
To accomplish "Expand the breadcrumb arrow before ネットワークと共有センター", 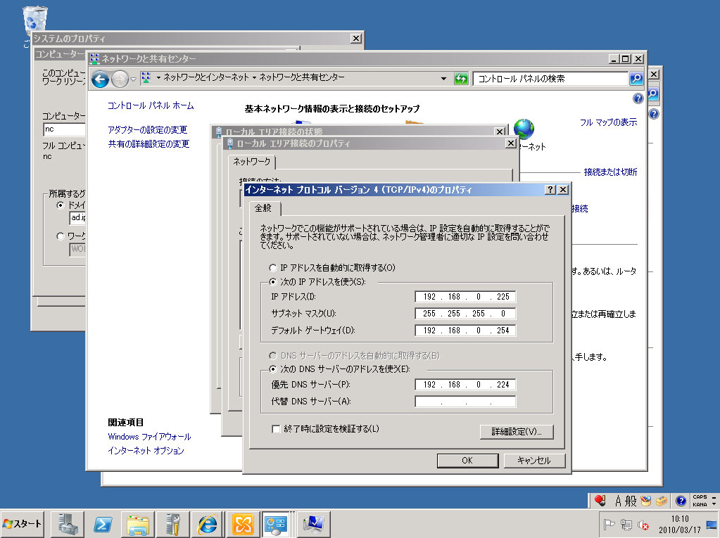I will click(254, 78).
